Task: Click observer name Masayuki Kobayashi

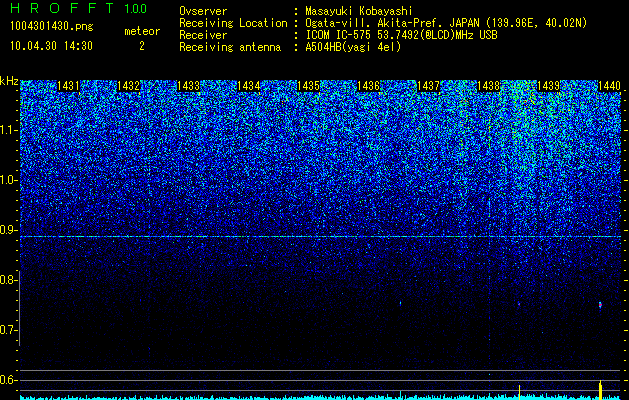Action: click(x=359, y=11)
